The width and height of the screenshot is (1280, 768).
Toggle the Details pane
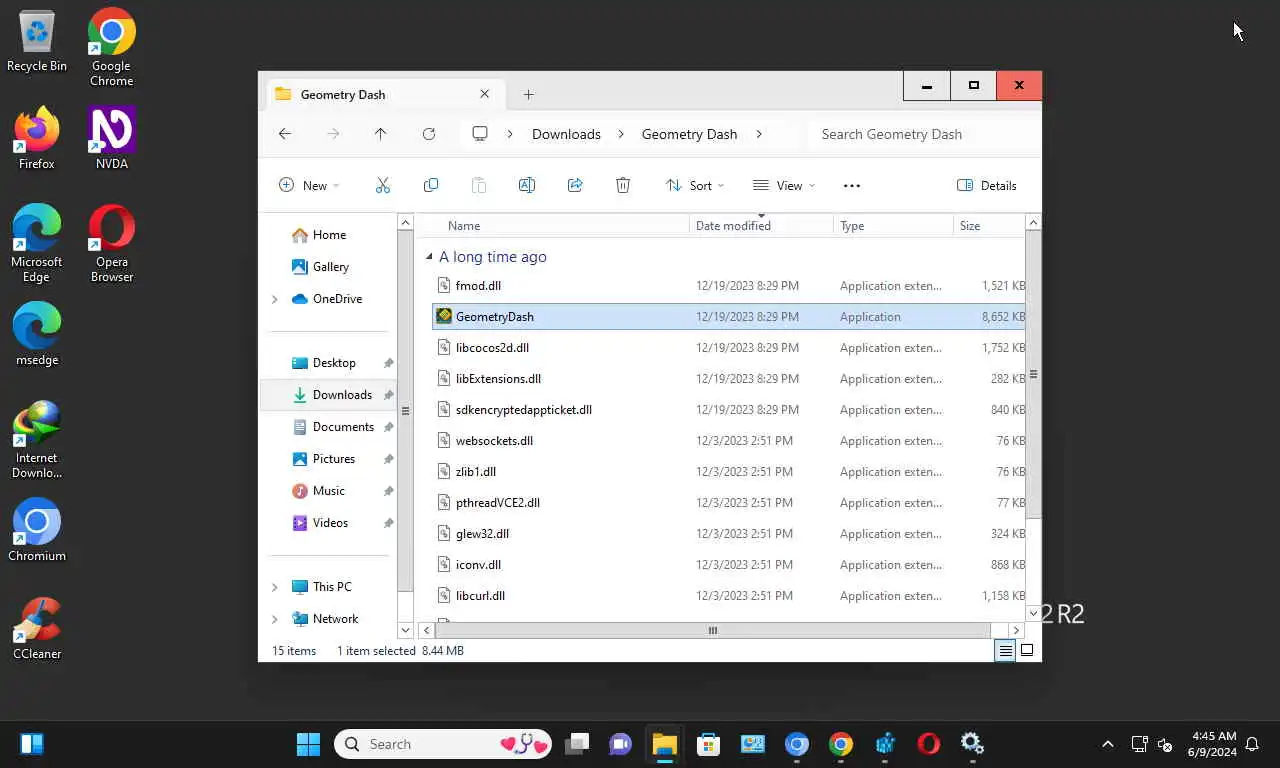point(986,185)
